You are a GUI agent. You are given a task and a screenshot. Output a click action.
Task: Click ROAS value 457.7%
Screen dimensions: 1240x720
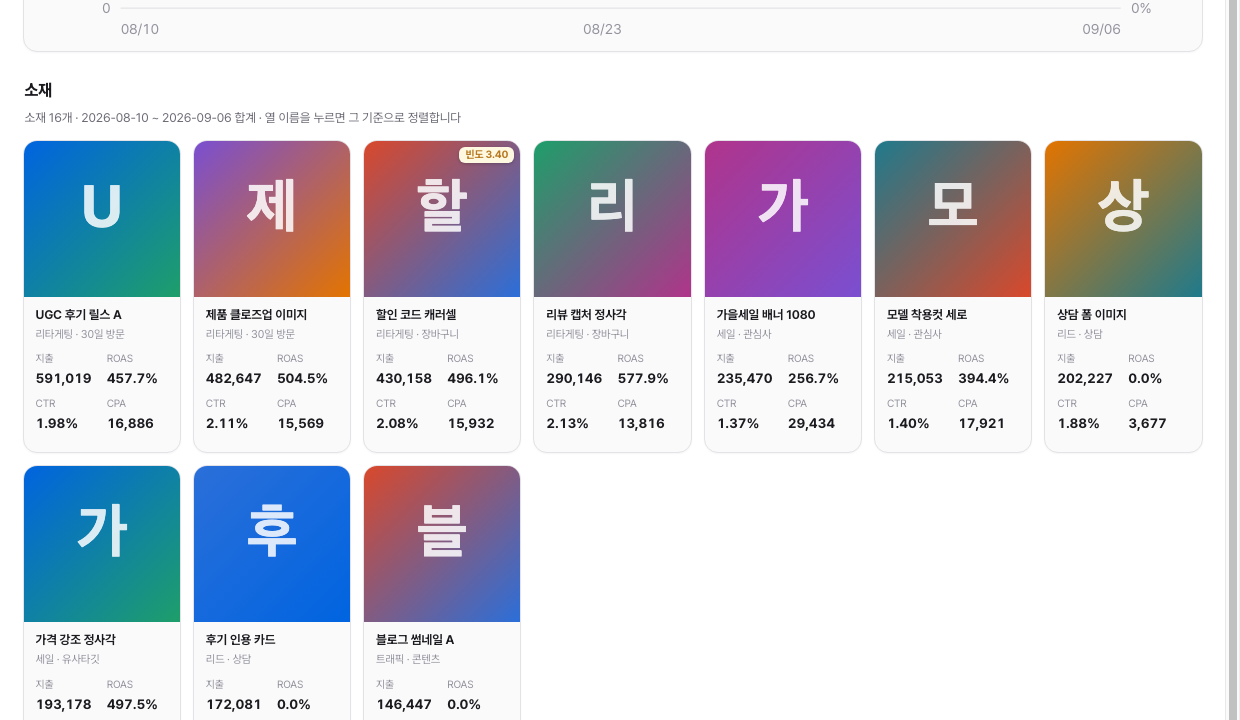(132, 379)
